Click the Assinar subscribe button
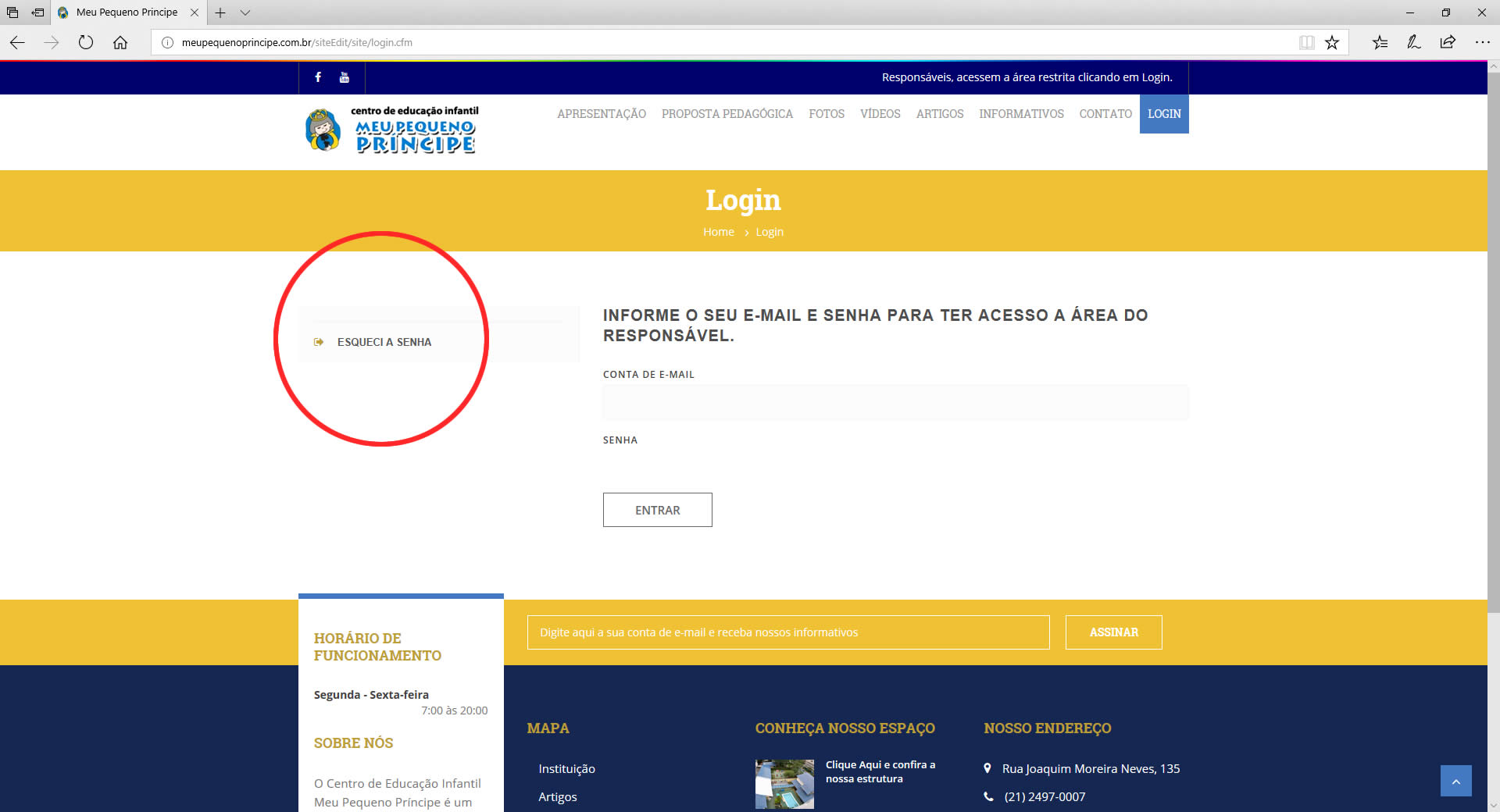Screen dimensions: 1500x812 (1114, 632)
